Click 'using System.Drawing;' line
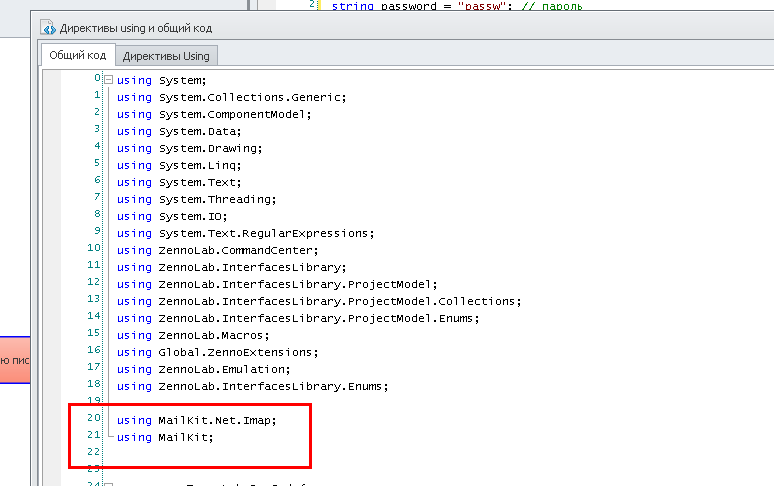 coord(189,149)
